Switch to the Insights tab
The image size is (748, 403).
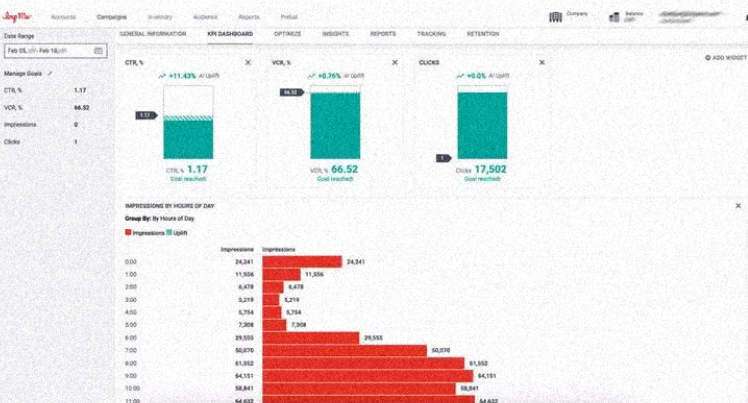point(336,34)
